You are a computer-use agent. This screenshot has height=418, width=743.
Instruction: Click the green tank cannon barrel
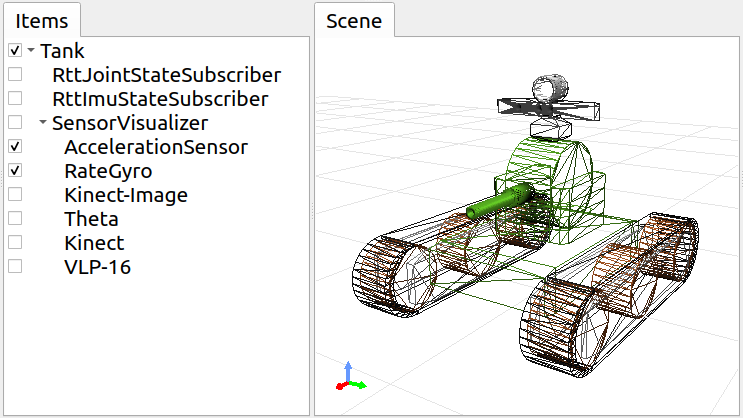(500, 200)
